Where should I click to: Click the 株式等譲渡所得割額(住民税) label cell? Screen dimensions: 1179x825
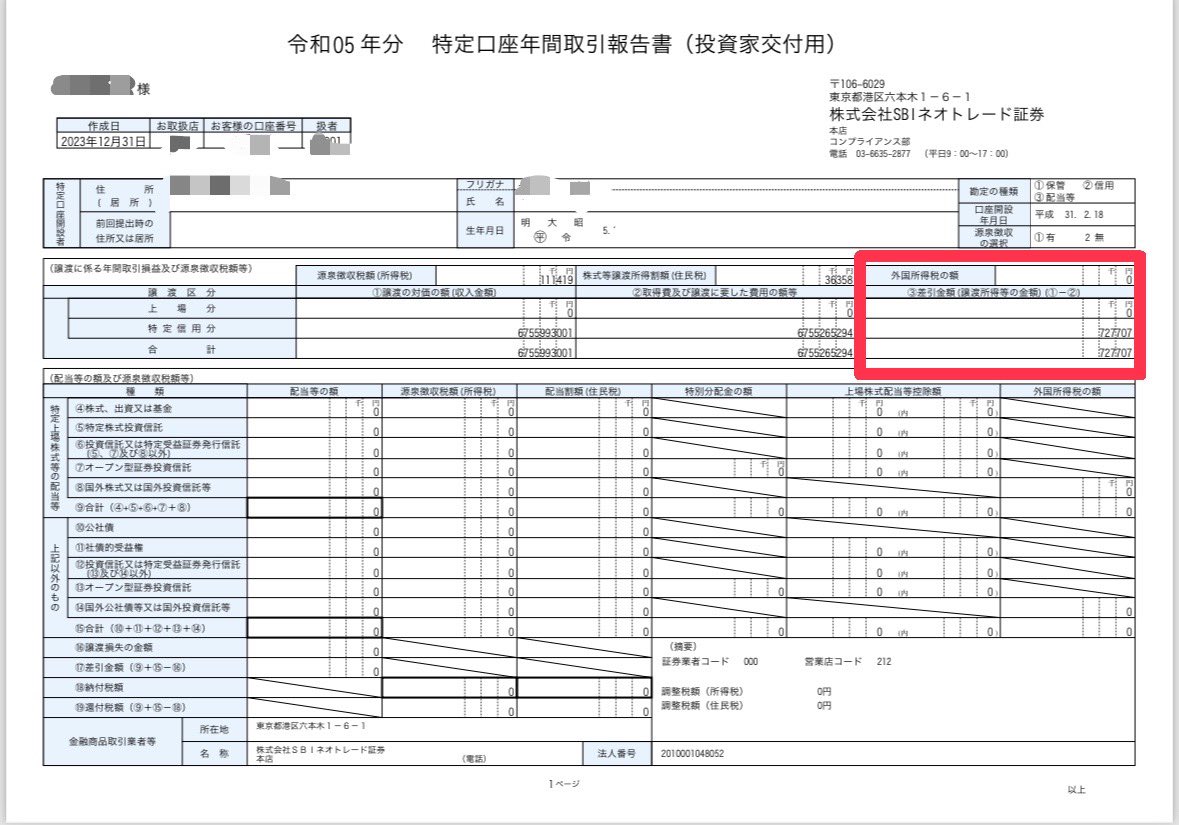646,274
